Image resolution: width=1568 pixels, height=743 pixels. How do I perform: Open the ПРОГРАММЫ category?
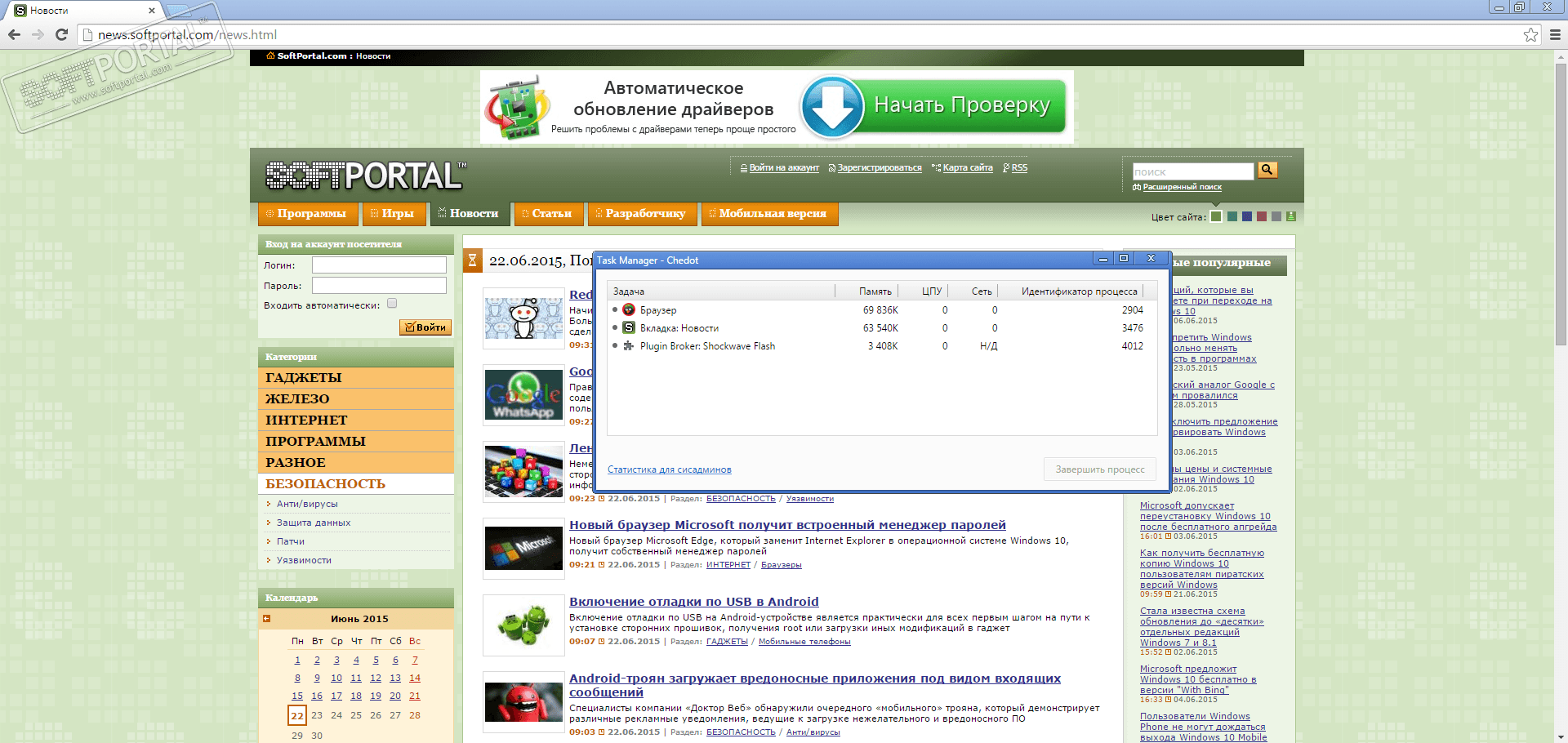point(356,442)
